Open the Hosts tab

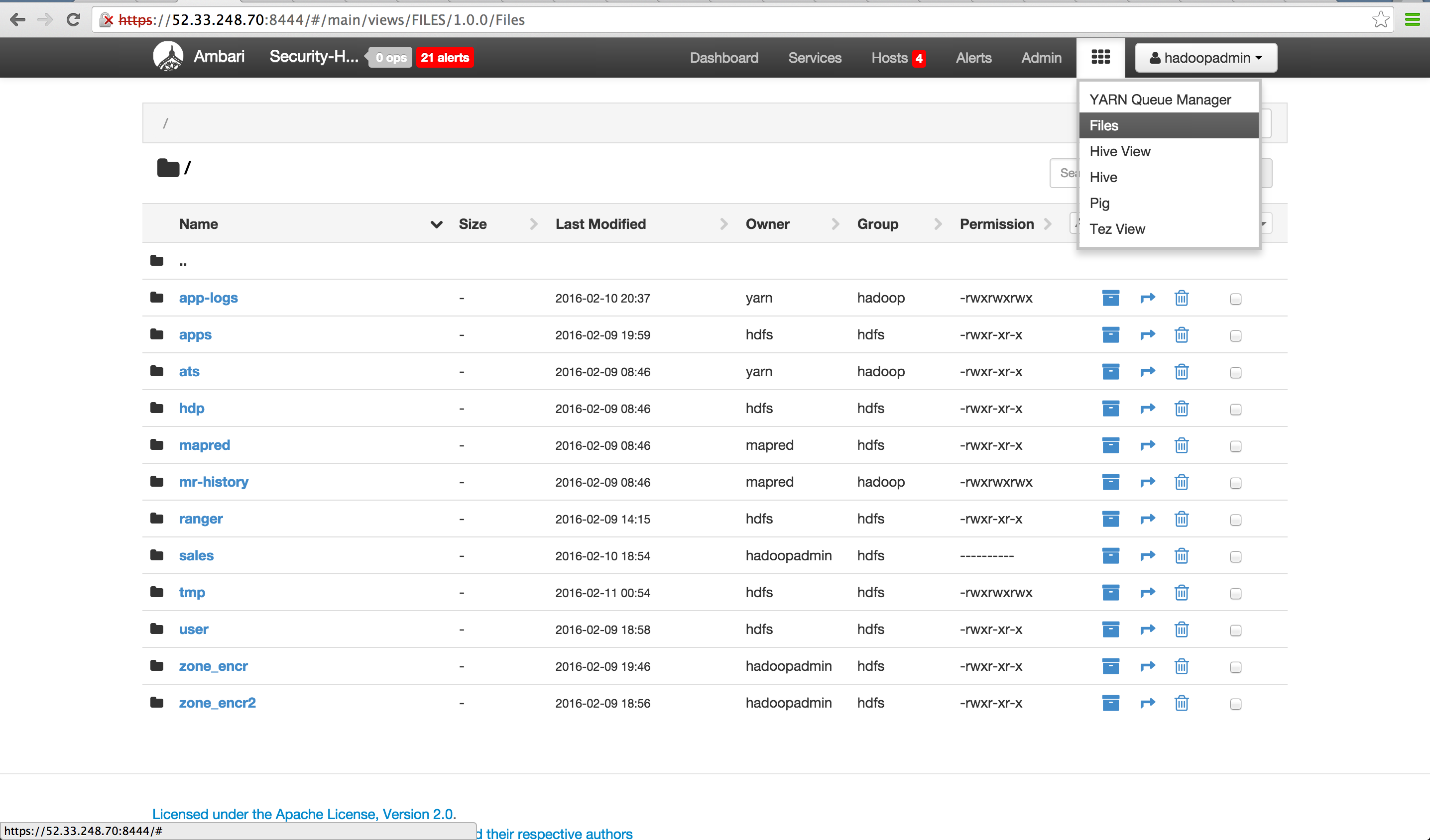point(898,58)
